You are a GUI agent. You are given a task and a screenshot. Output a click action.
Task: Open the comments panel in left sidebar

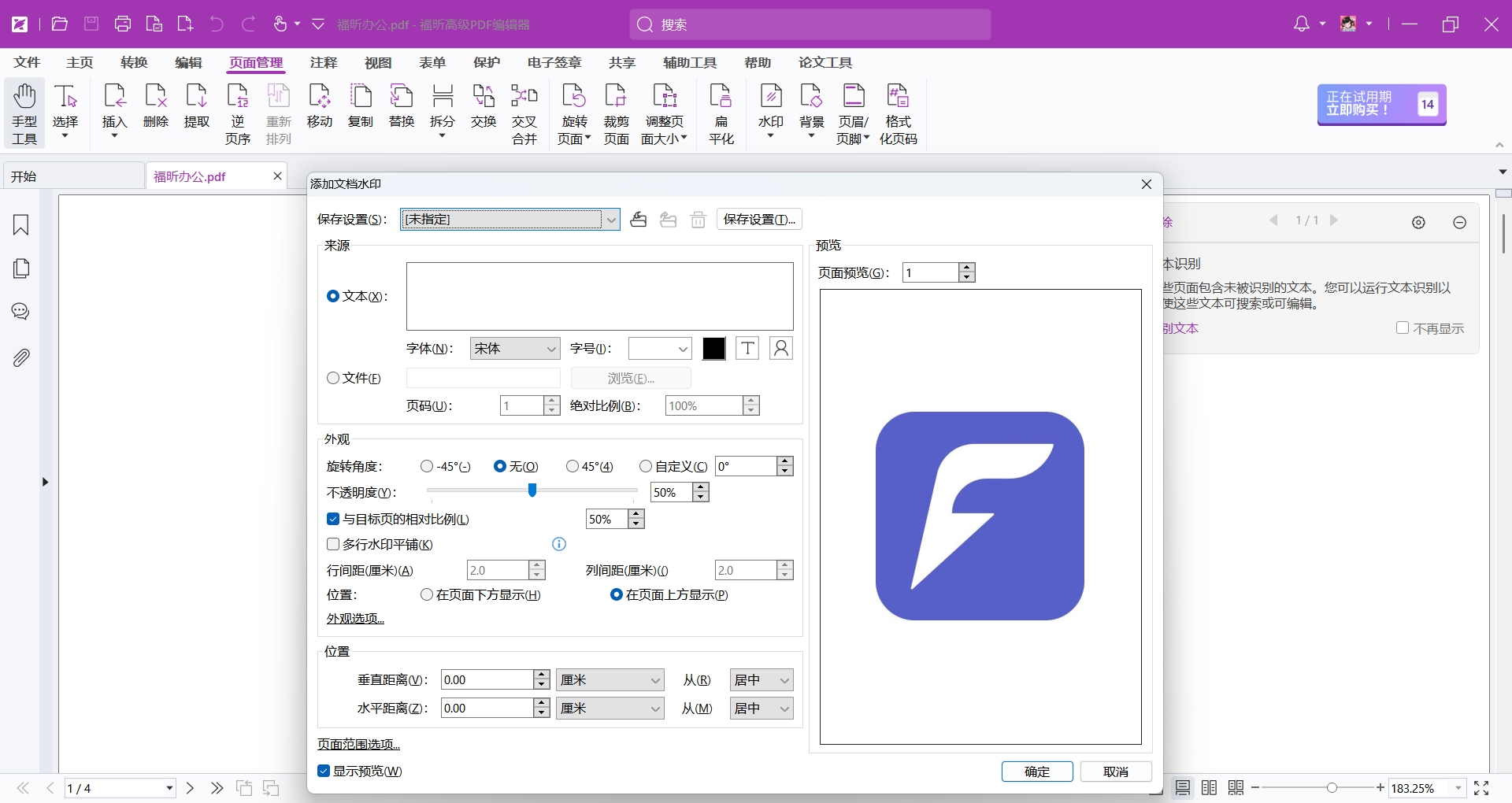coord(21,312)
